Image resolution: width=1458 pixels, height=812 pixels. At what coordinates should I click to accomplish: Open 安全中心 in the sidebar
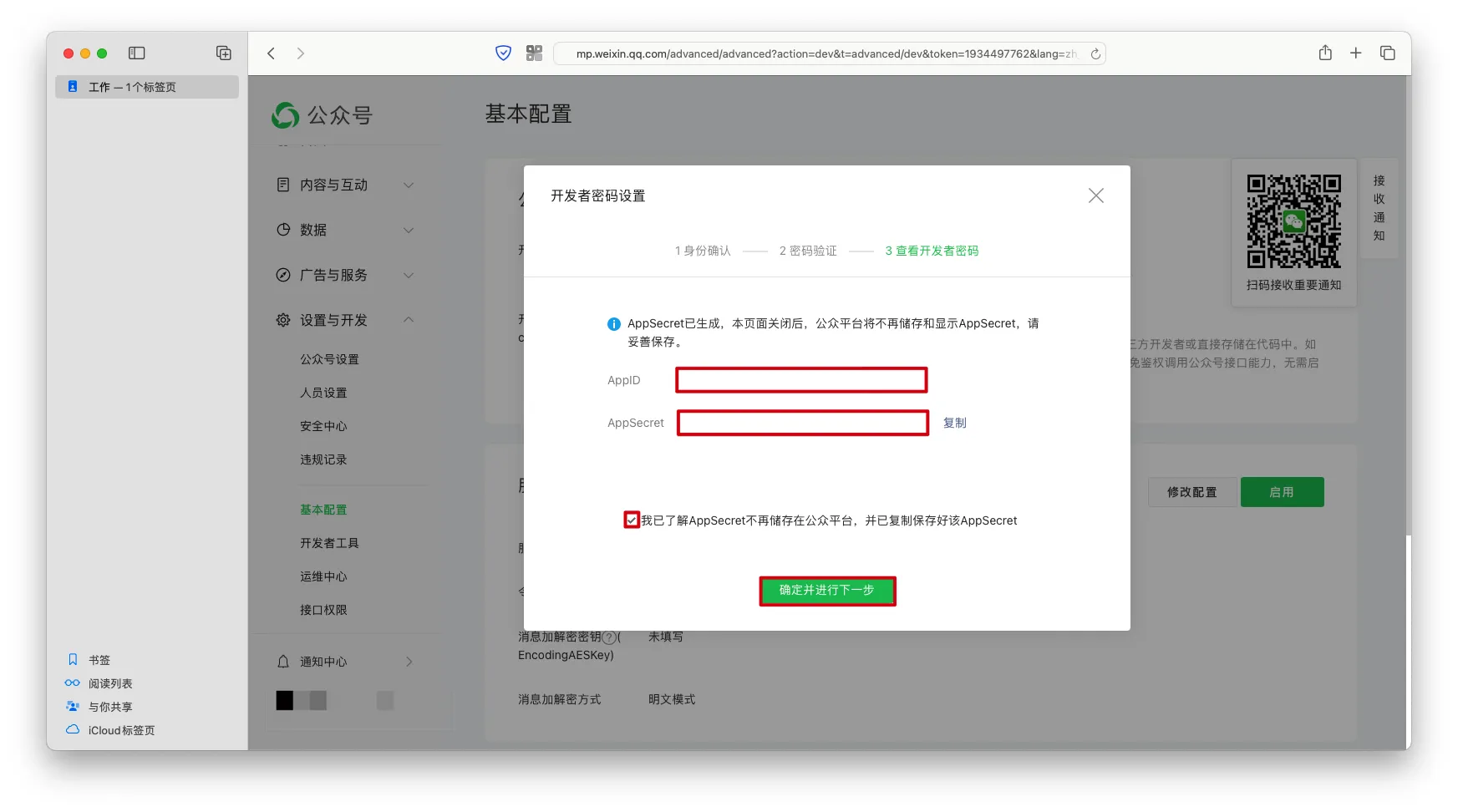(x=323, y=426)
